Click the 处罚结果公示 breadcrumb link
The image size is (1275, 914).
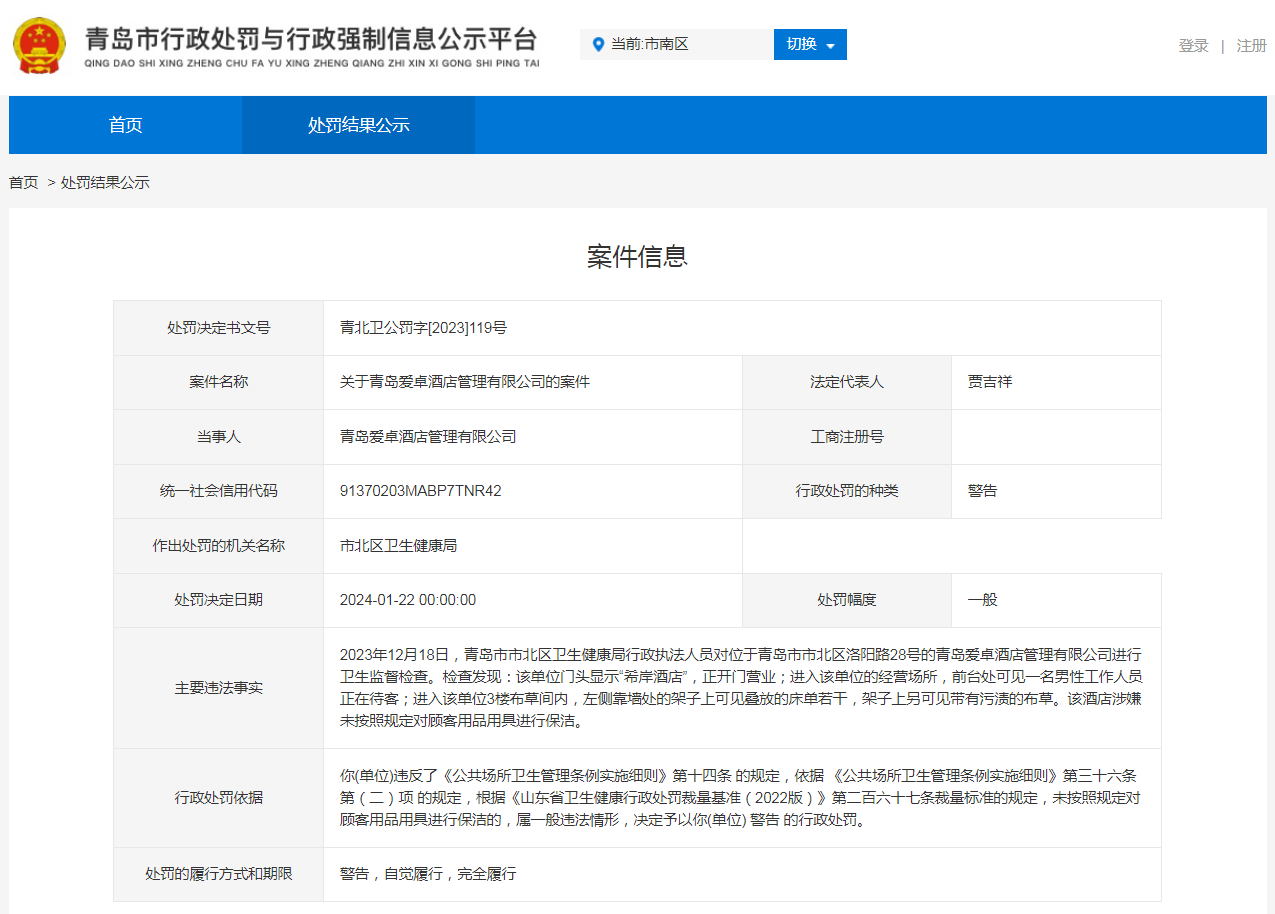click(x=105, y=182)
